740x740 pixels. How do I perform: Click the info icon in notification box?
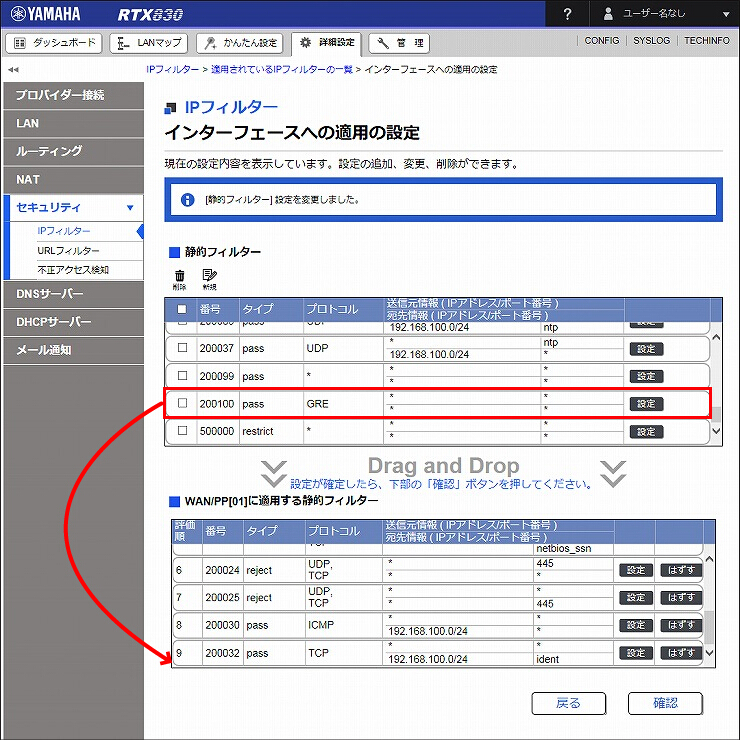click(x=187, y=200)
